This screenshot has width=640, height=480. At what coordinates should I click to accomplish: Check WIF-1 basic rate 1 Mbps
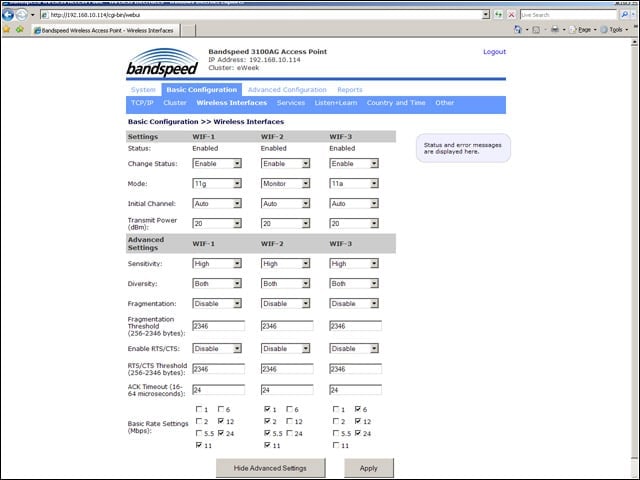tap(199, 409)
